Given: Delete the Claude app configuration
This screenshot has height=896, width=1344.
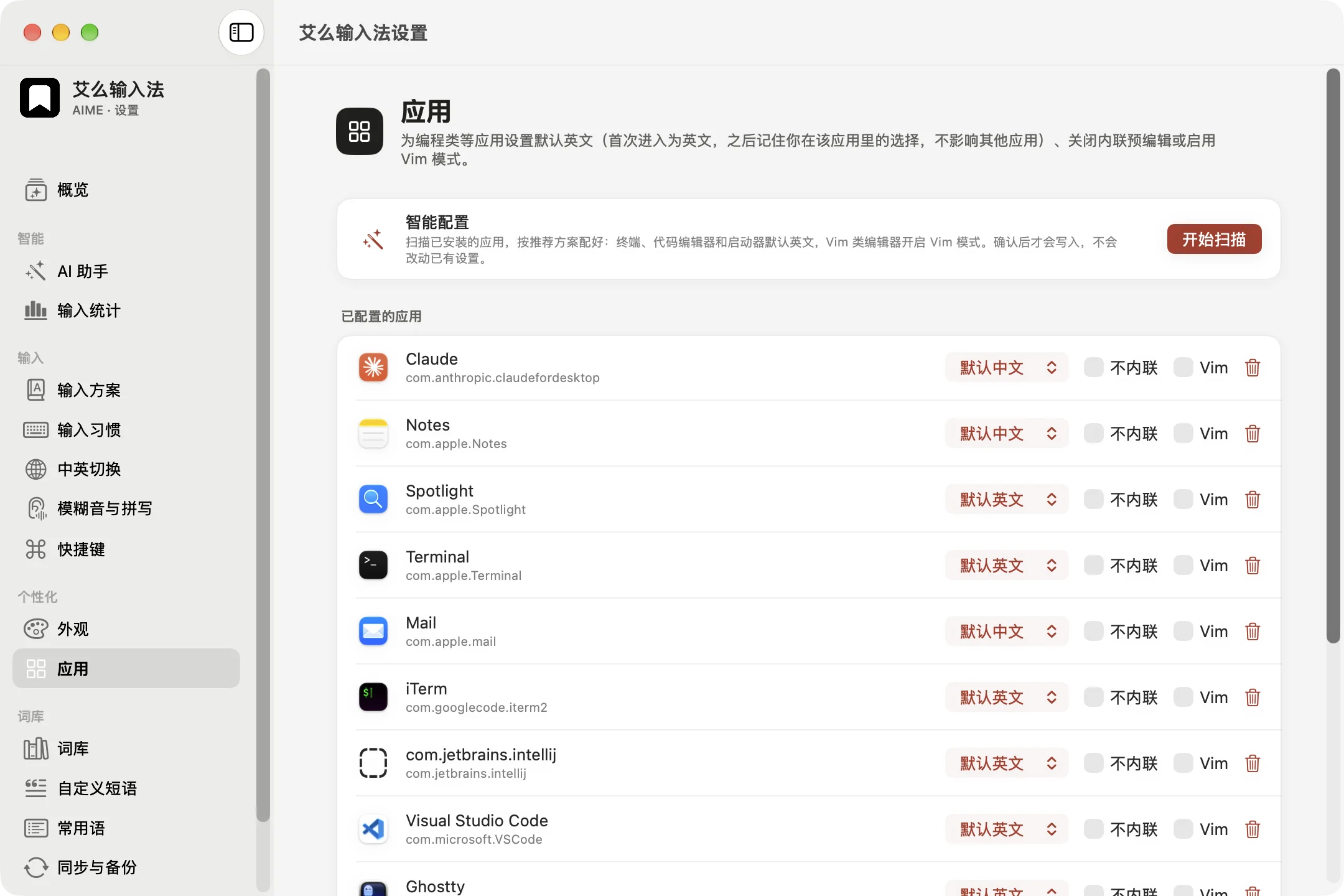Looking at the screenshot, I should tap(1253, 368).
